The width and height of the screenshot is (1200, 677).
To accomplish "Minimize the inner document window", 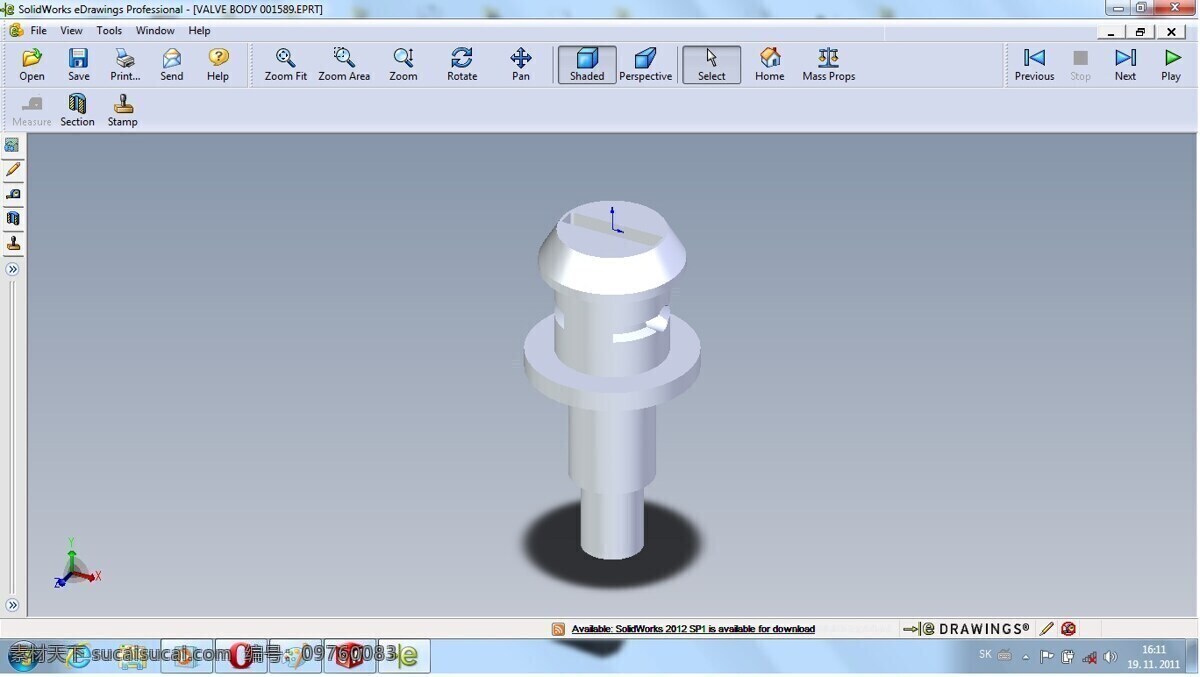I will tap(1111, 31).
